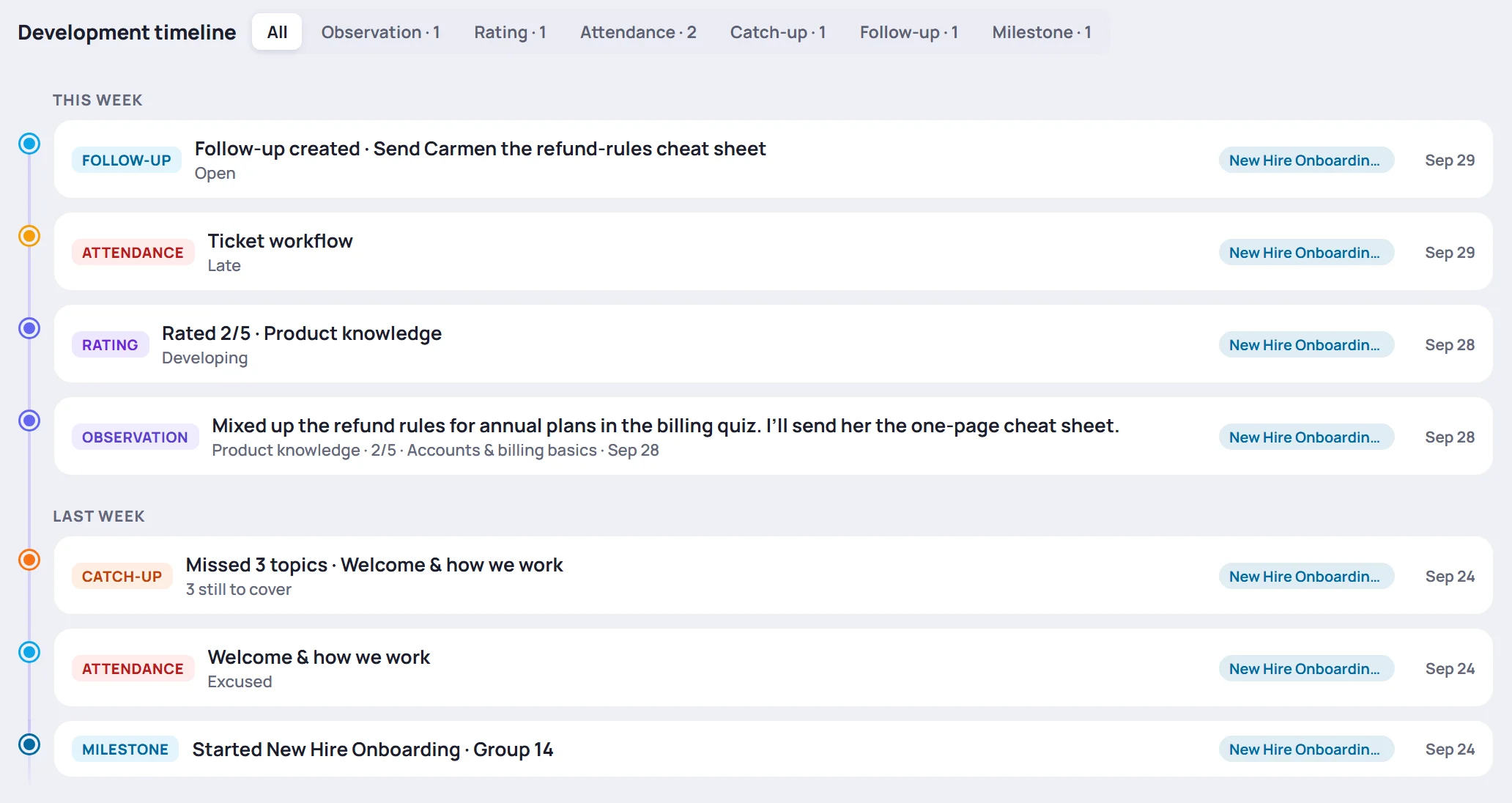Click the RATING badge
The width and height of the screenshot is (1512, 803).
(110, 344)
